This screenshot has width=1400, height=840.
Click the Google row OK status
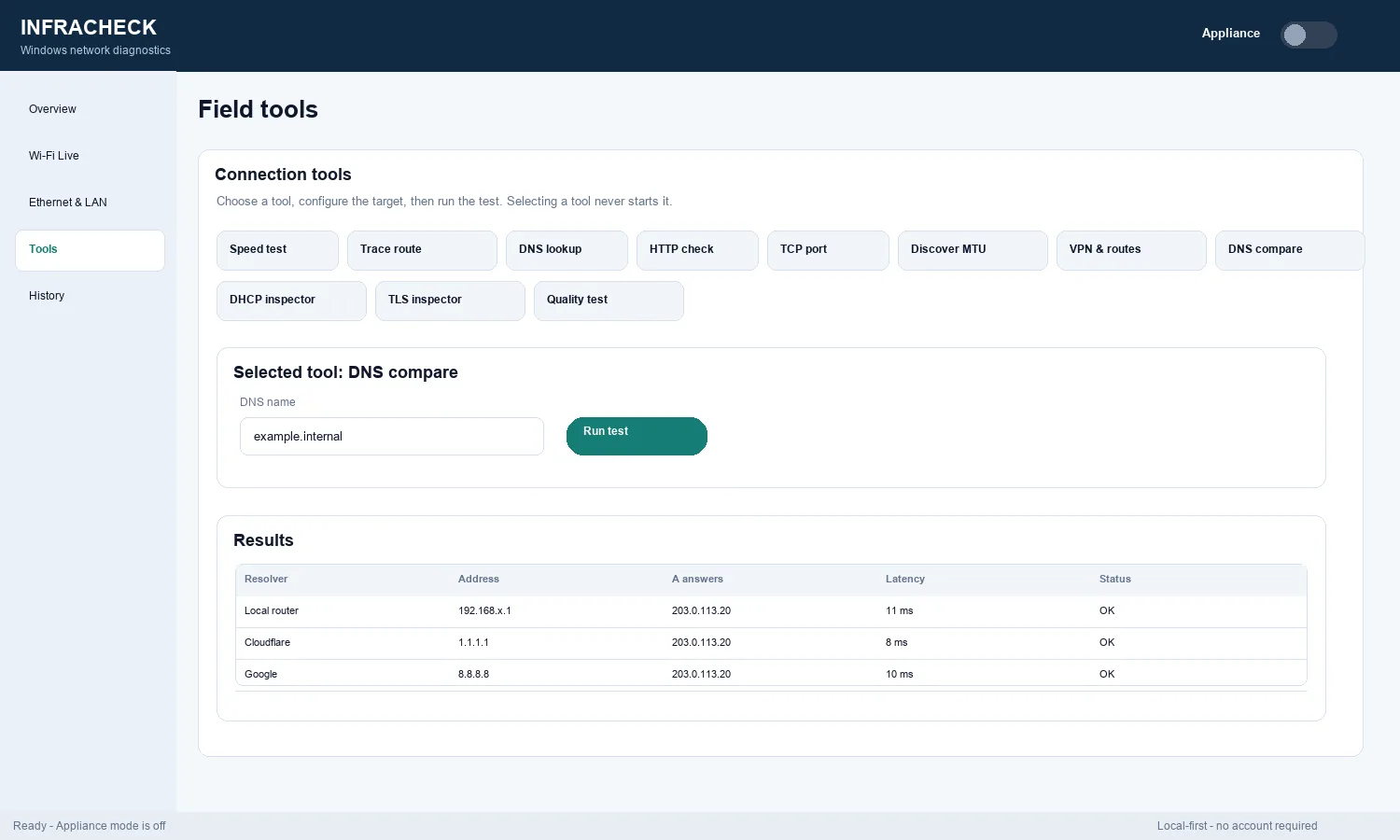point(1107,674)
